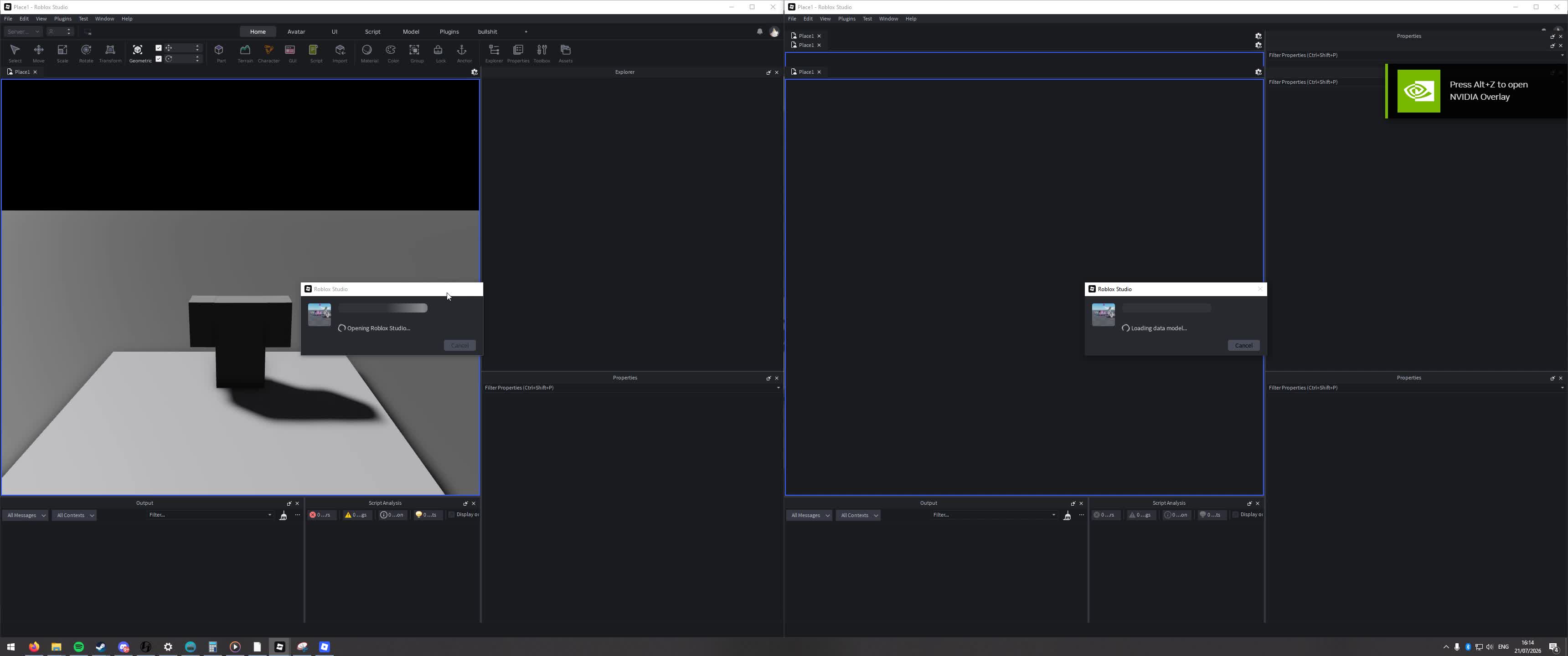Expand All Messages dropdown in left Output
This screenshot has height=656, width=1568.
[26, 515]
